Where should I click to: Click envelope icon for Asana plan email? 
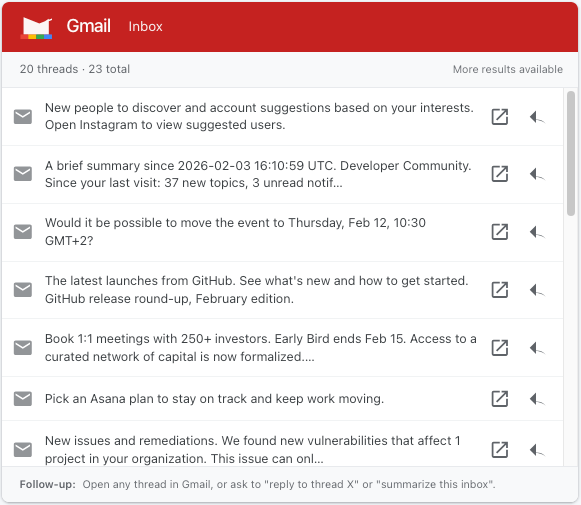[23, 399]
